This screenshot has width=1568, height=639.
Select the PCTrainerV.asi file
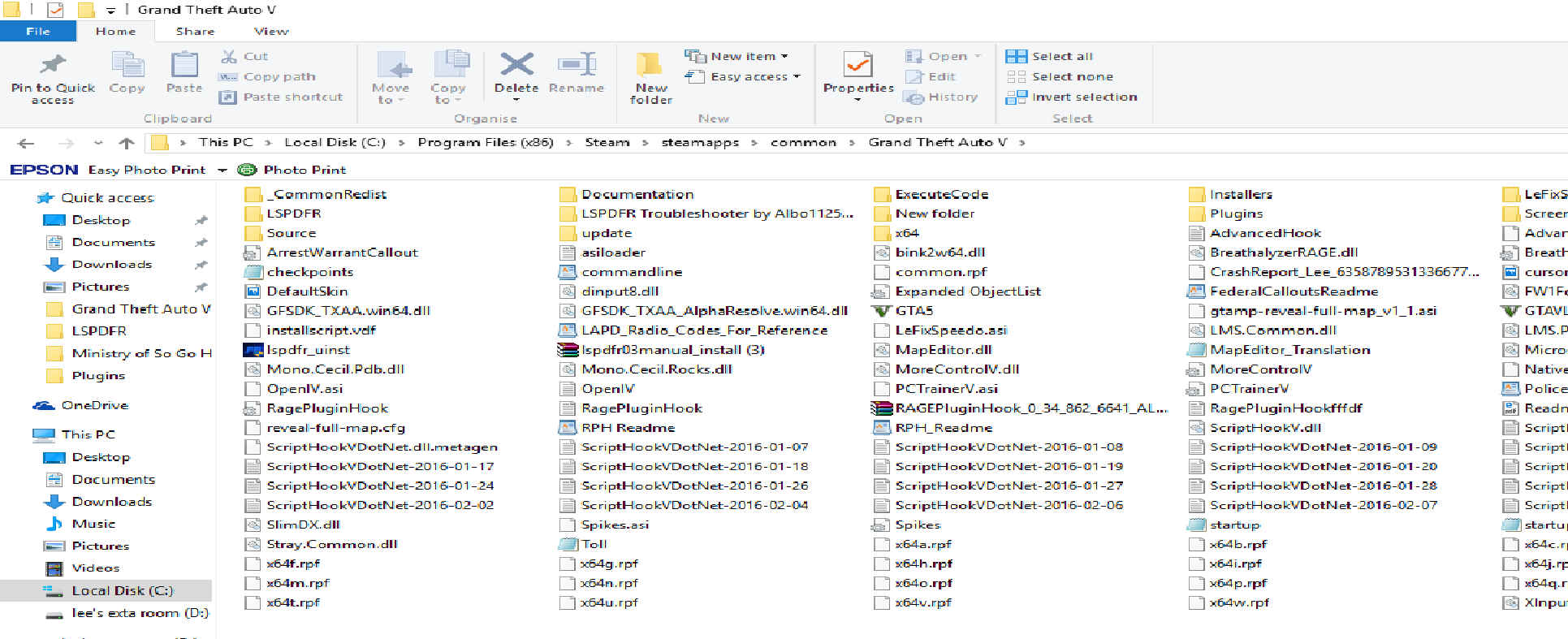[x=935, y=389]
